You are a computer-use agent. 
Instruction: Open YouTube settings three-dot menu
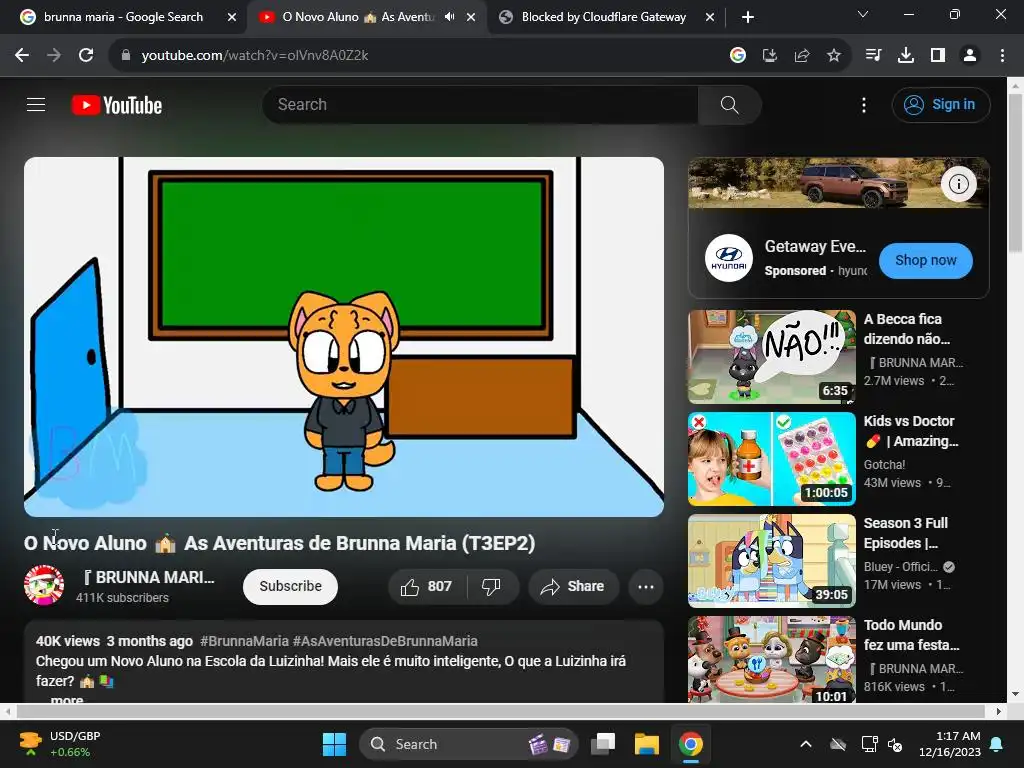(x=864, y=105)
